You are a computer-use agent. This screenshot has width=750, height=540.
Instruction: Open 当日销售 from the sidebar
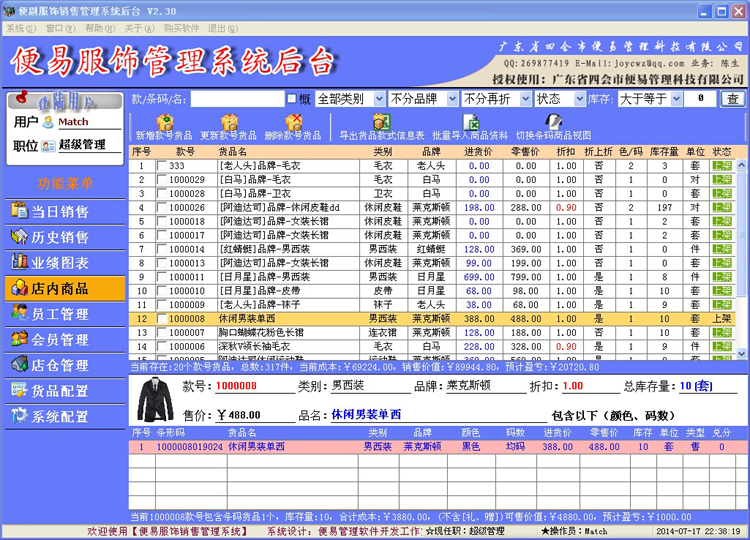pos(65,211)
